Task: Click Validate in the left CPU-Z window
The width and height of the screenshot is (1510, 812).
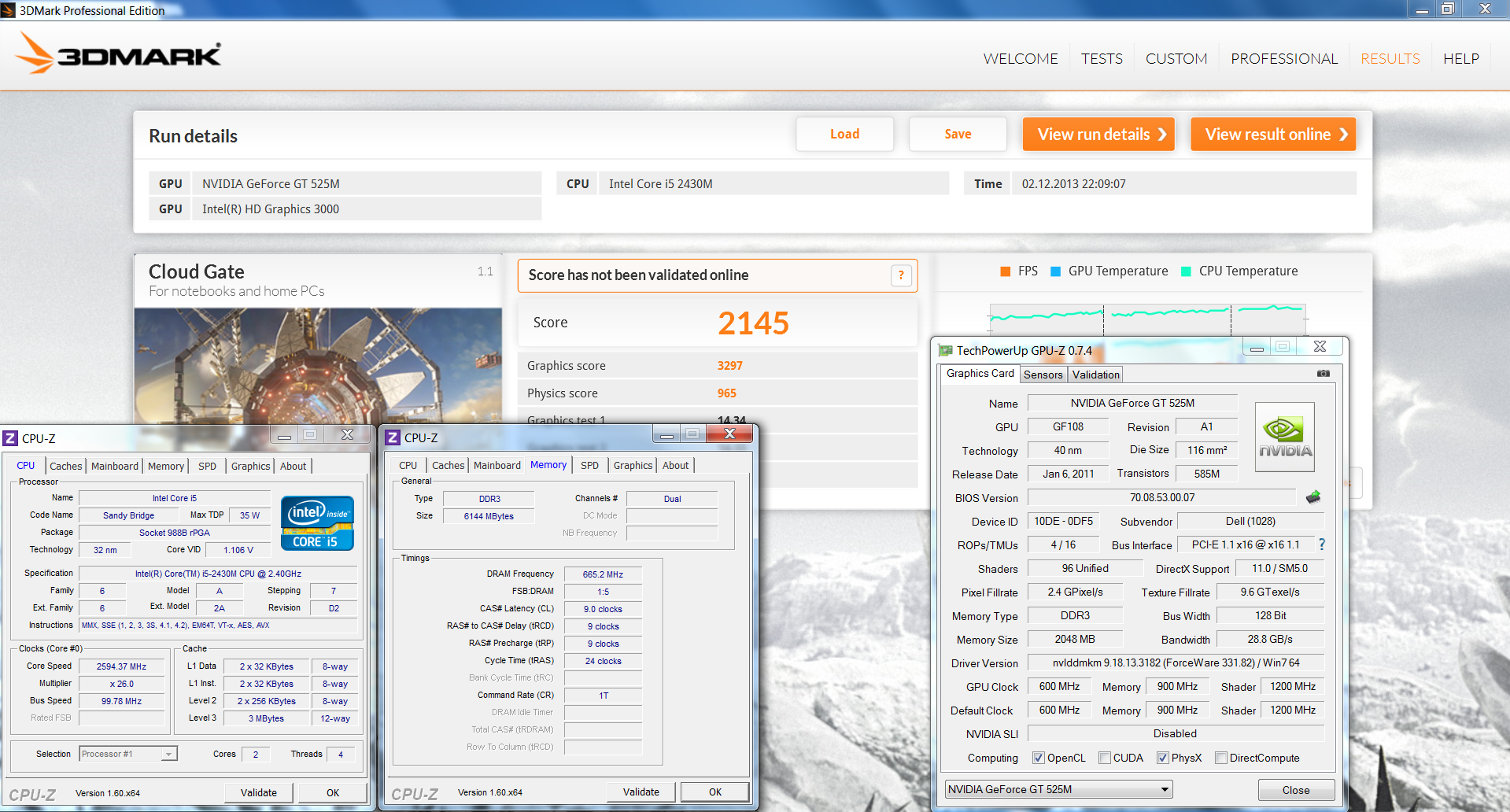Action: click(259, 792)
